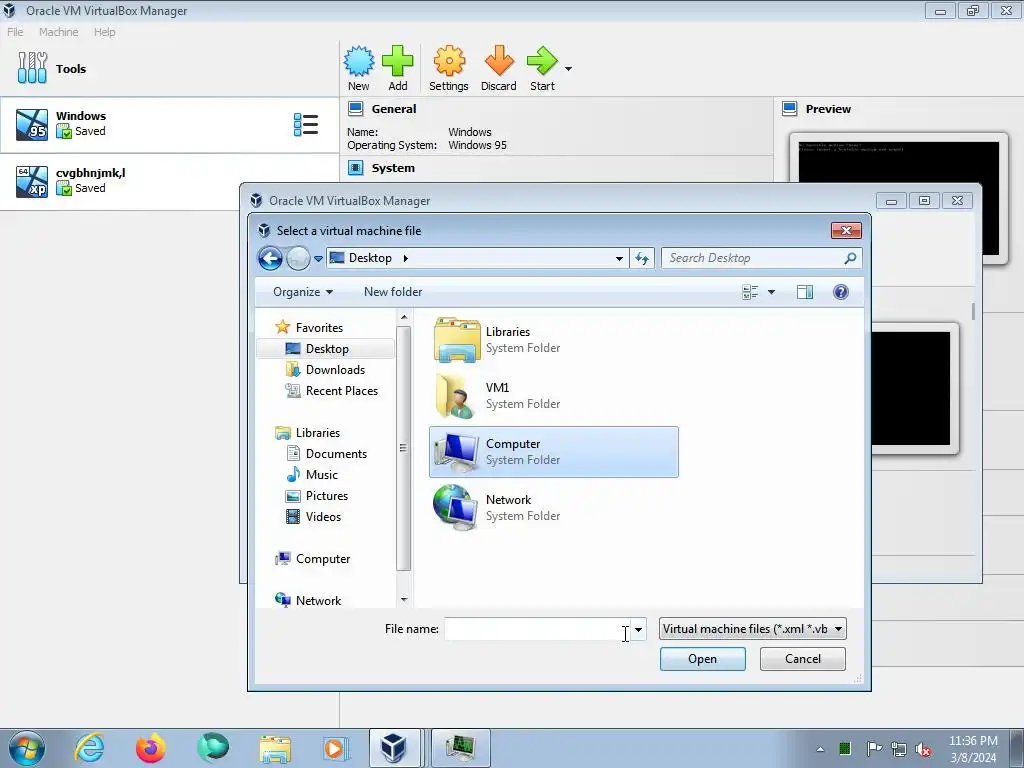1024x768 pixels.
Task: Click the VirtualBox taskbar icon
Action: (394, 748)
